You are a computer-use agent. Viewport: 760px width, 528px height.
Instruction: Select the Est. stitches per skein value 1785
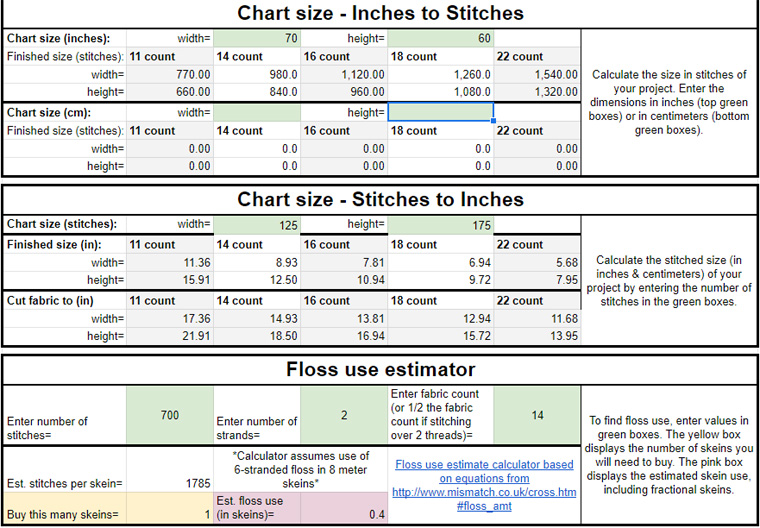pos(170,470)
